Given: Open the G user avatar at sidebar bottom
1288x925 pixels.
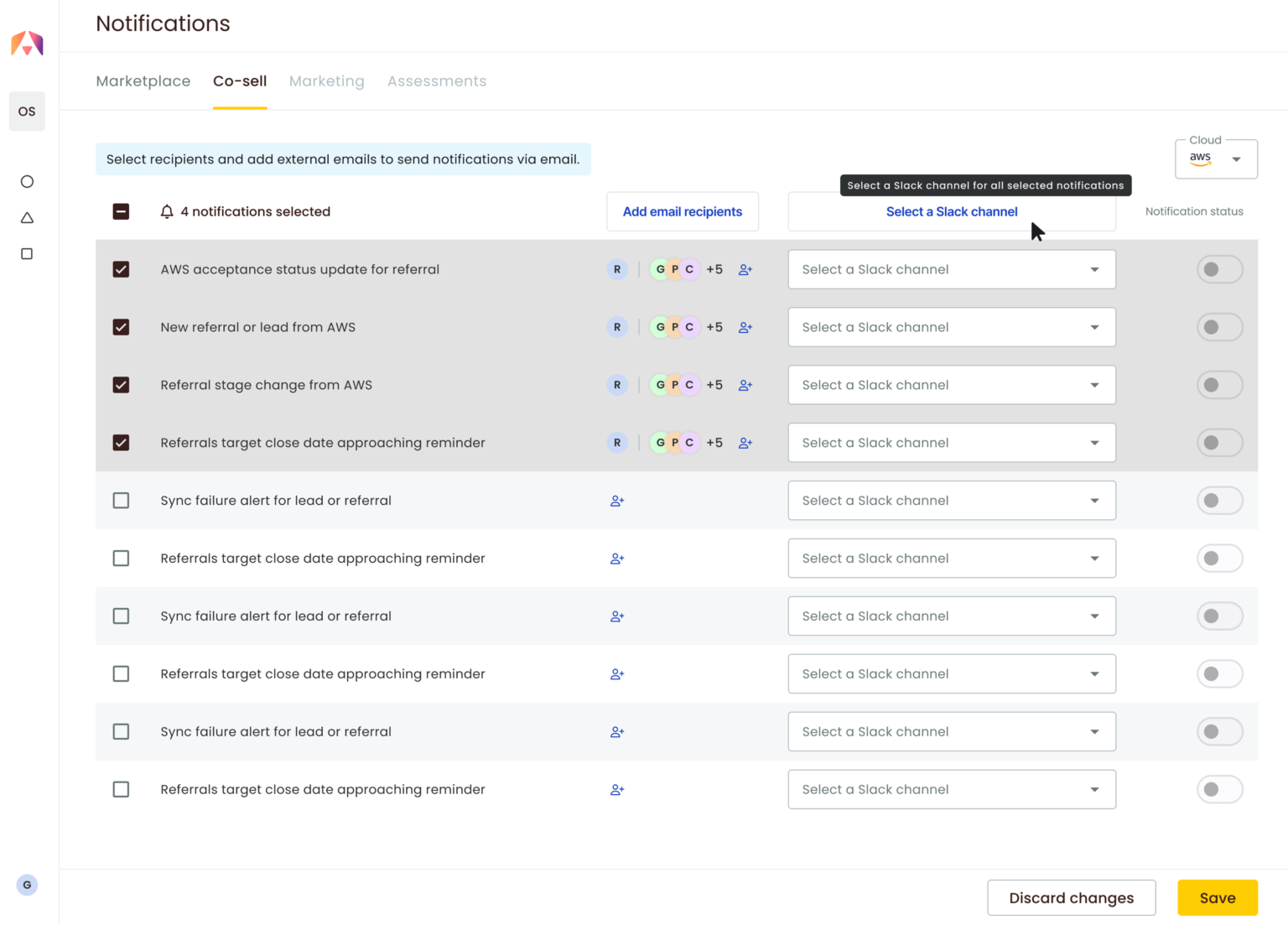Looking at the screenshot, I should (27, 885).
